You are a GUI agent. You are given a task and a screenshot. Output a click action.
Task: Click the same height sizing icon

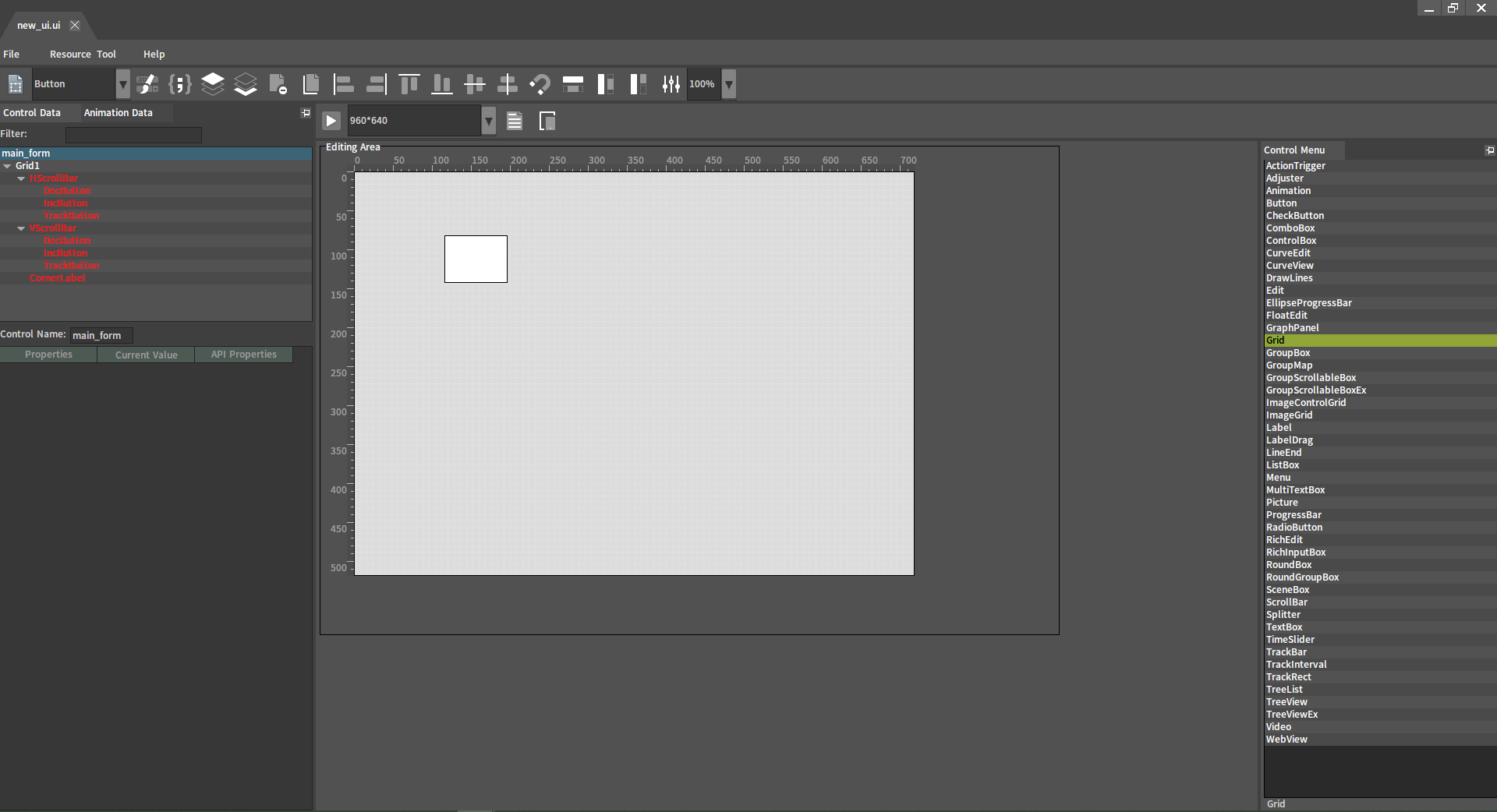point(606,83)
